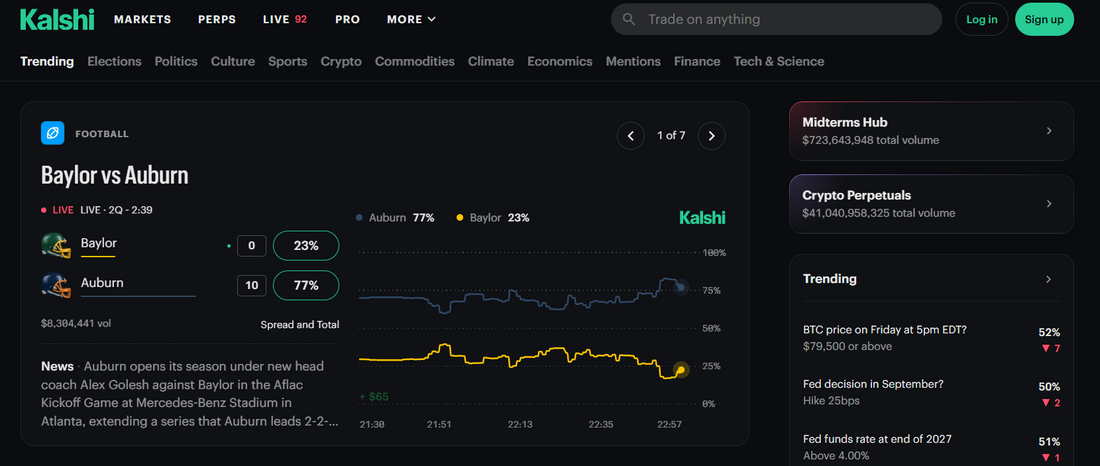Open the Midterms Hub card
This screenshot has height=466, width=1100.
coord(931,131)
